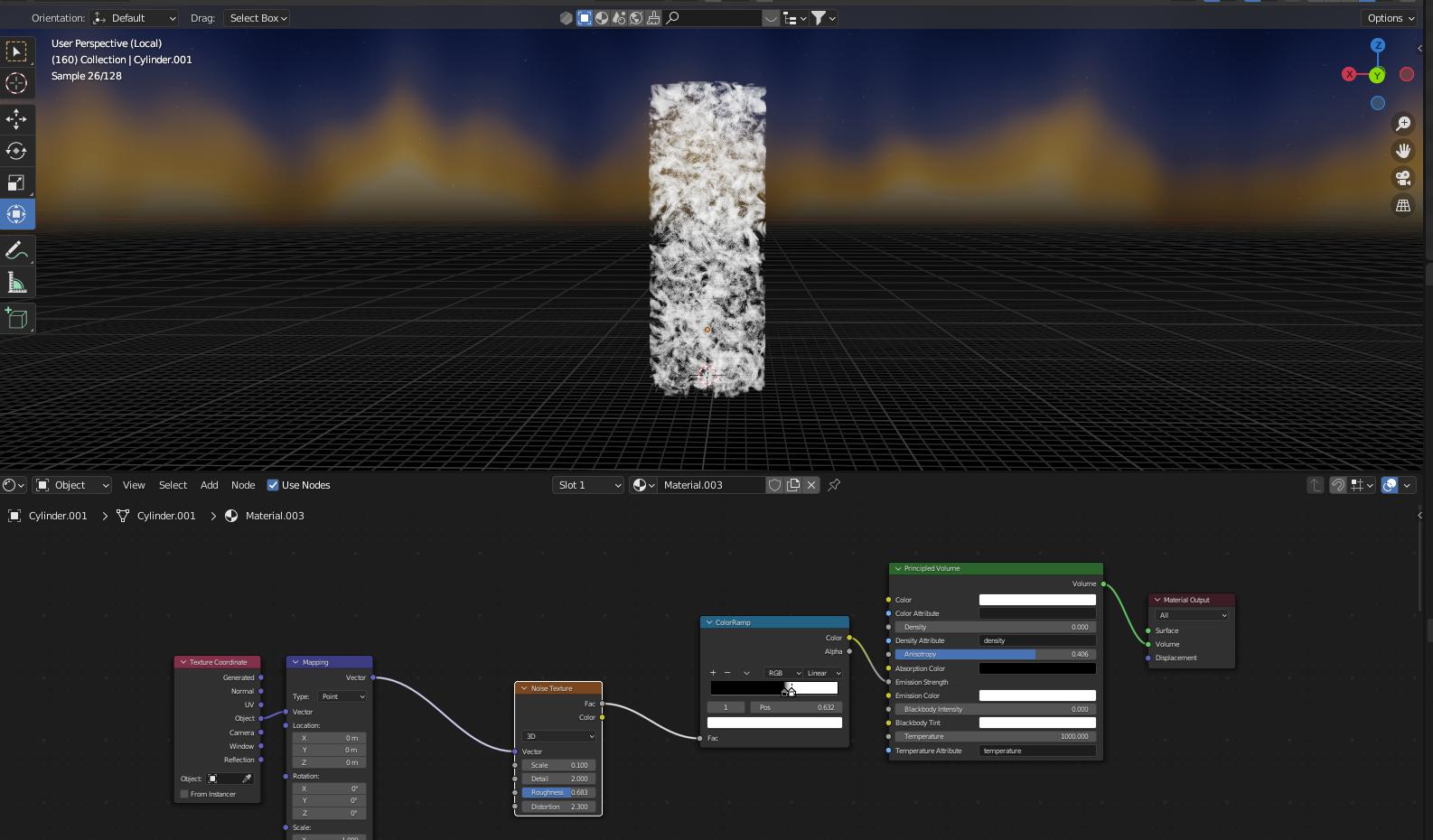Click the Noise Texture Scale field
This screenshot has width=1433, height=840.
tap(558, 765)
